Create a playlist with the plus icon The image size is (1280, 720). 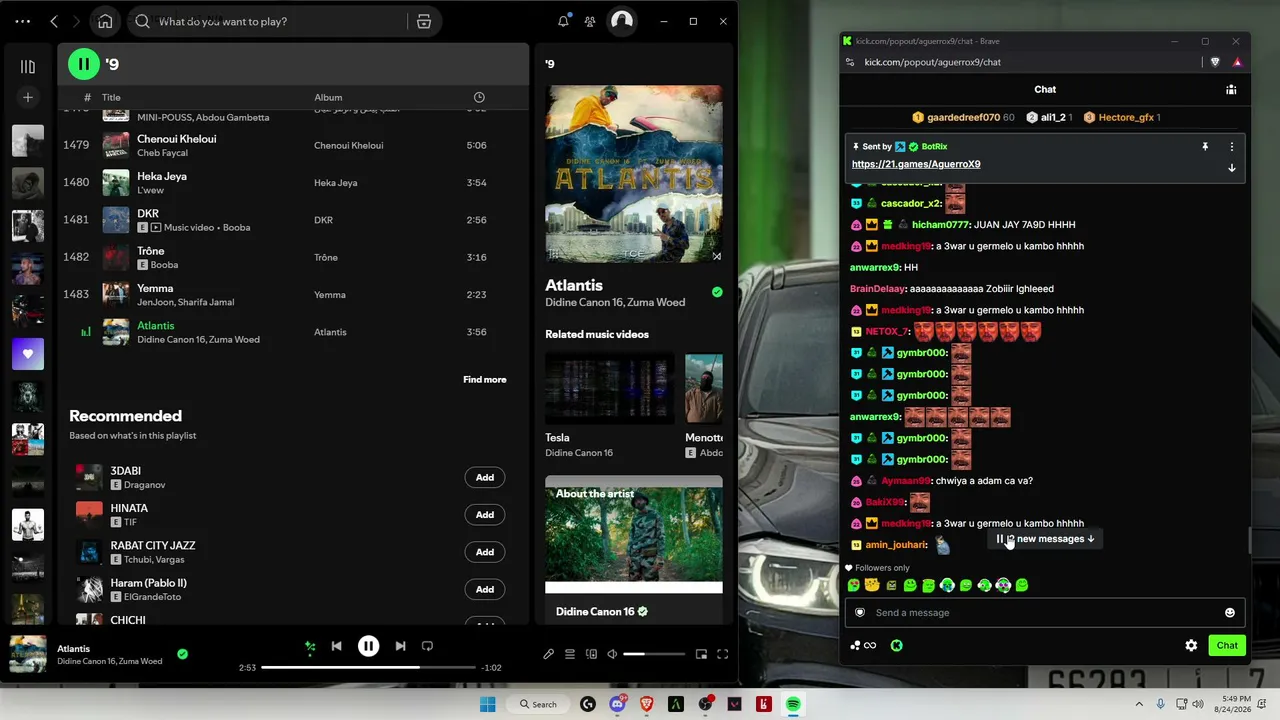[x=28, y=97]
